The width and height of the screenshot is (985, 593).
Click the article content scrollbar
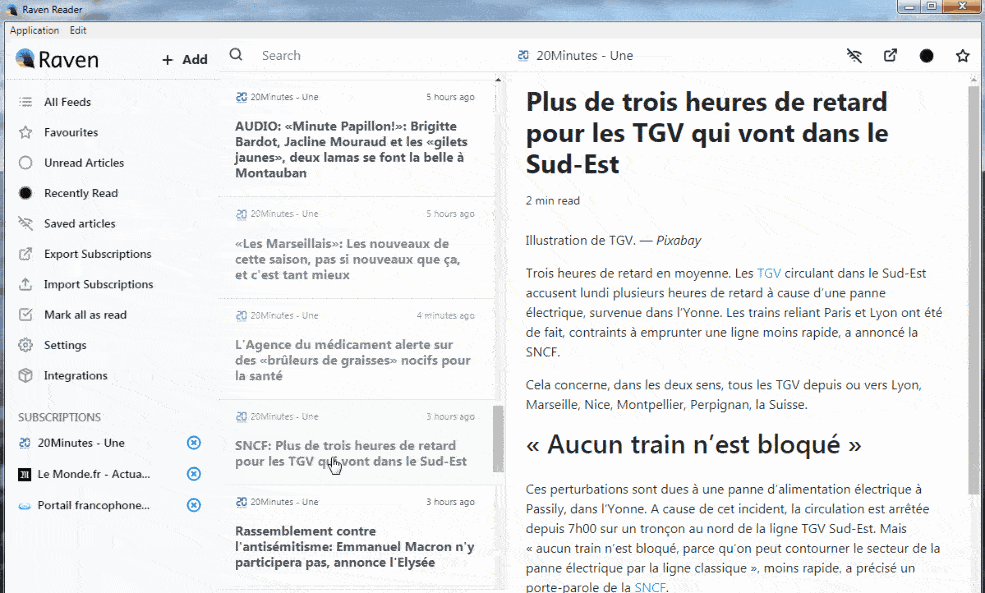click(x=974, y=289)
